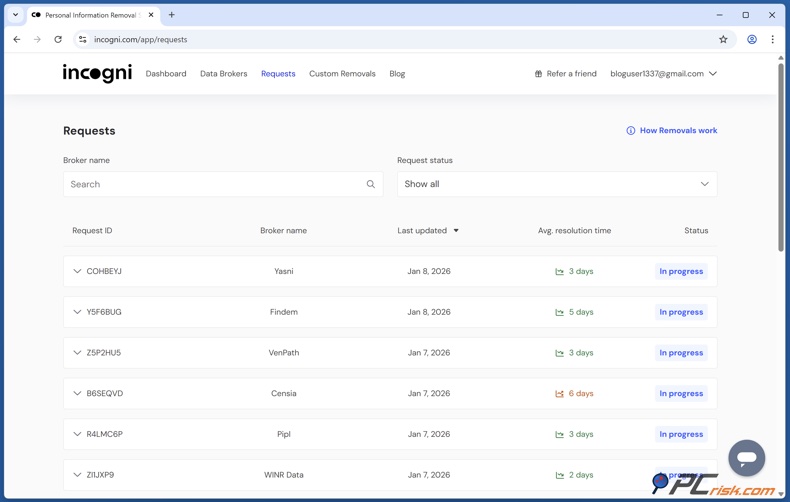Click the Broker name search field
Image resolution: width=790 pixels, height=502 pixels.
[223, 184]
